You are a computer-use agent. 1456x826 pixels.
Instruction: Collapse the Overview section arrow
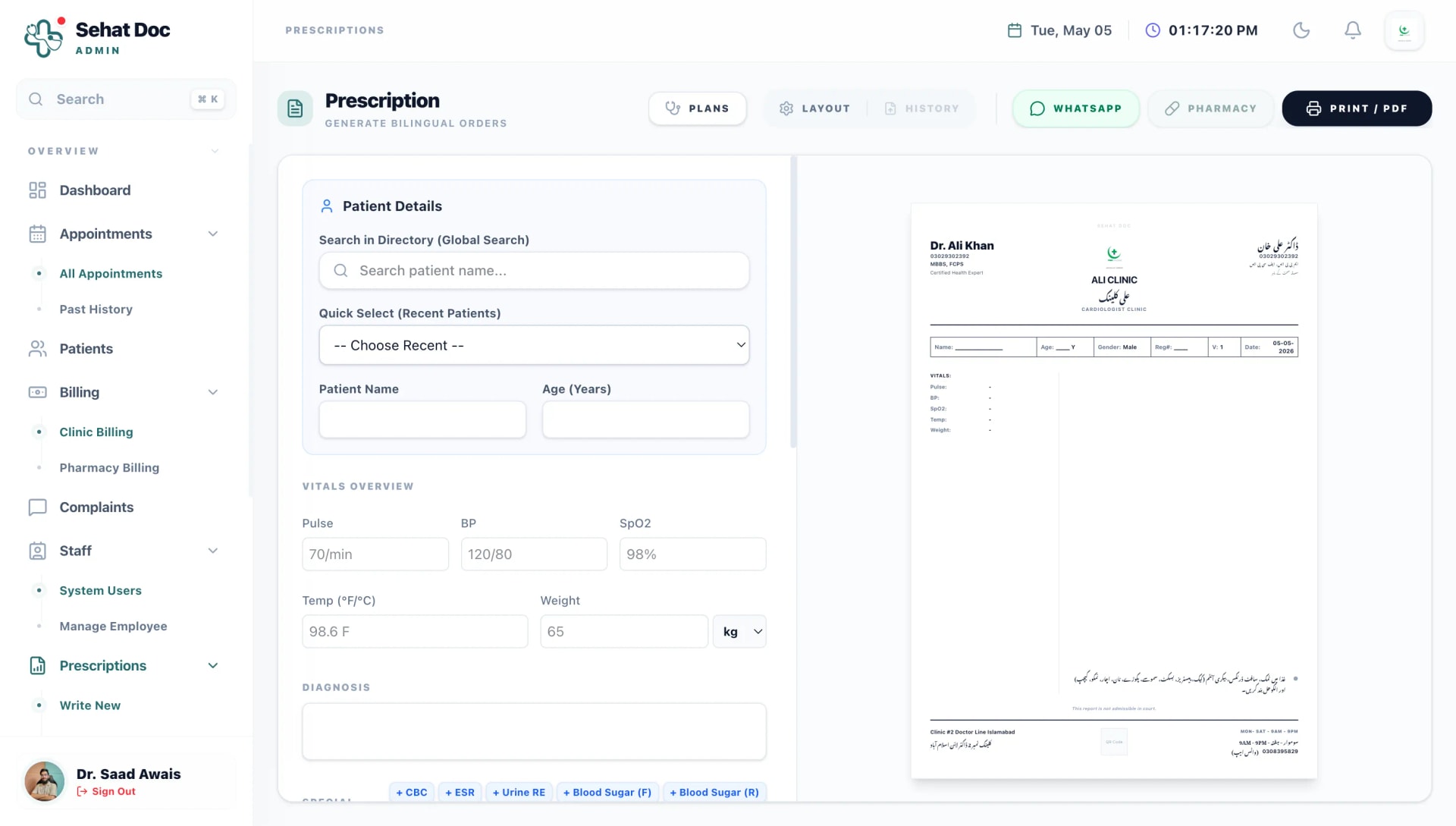coord(215,151)
